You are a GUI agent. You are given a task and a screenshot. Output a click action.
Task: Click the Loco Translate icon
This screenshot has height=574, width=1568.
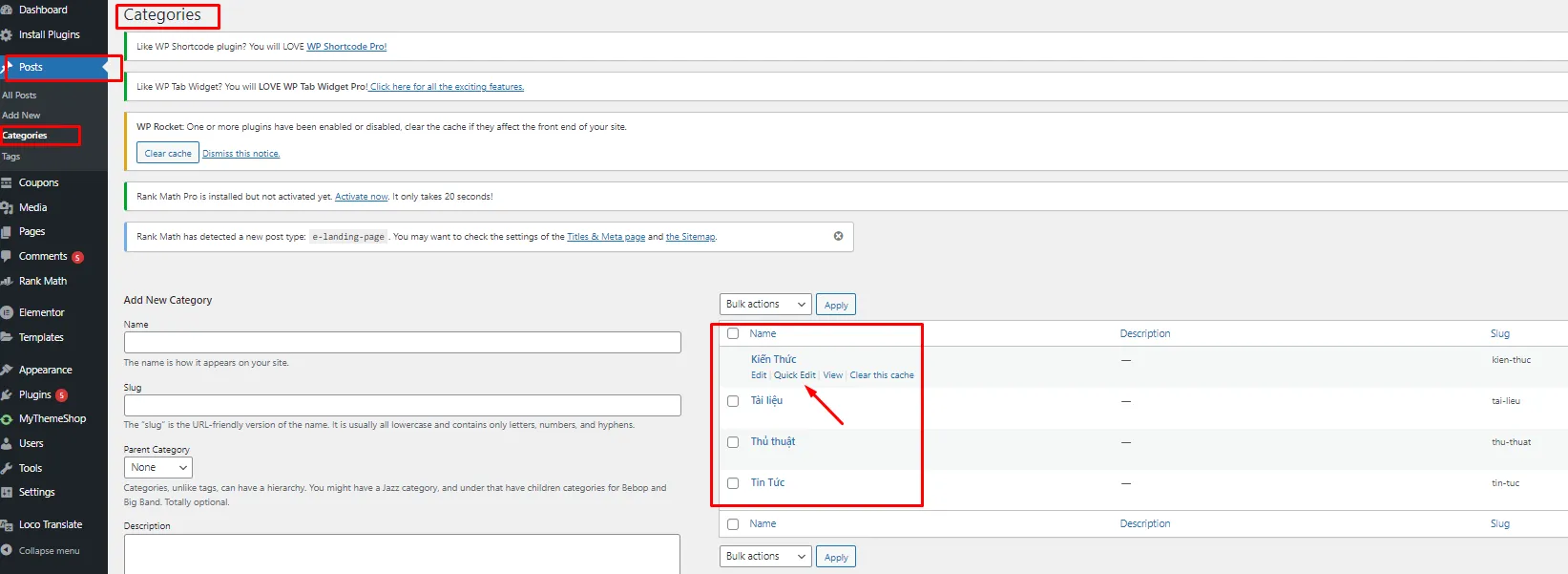click(x=6, y=524)
